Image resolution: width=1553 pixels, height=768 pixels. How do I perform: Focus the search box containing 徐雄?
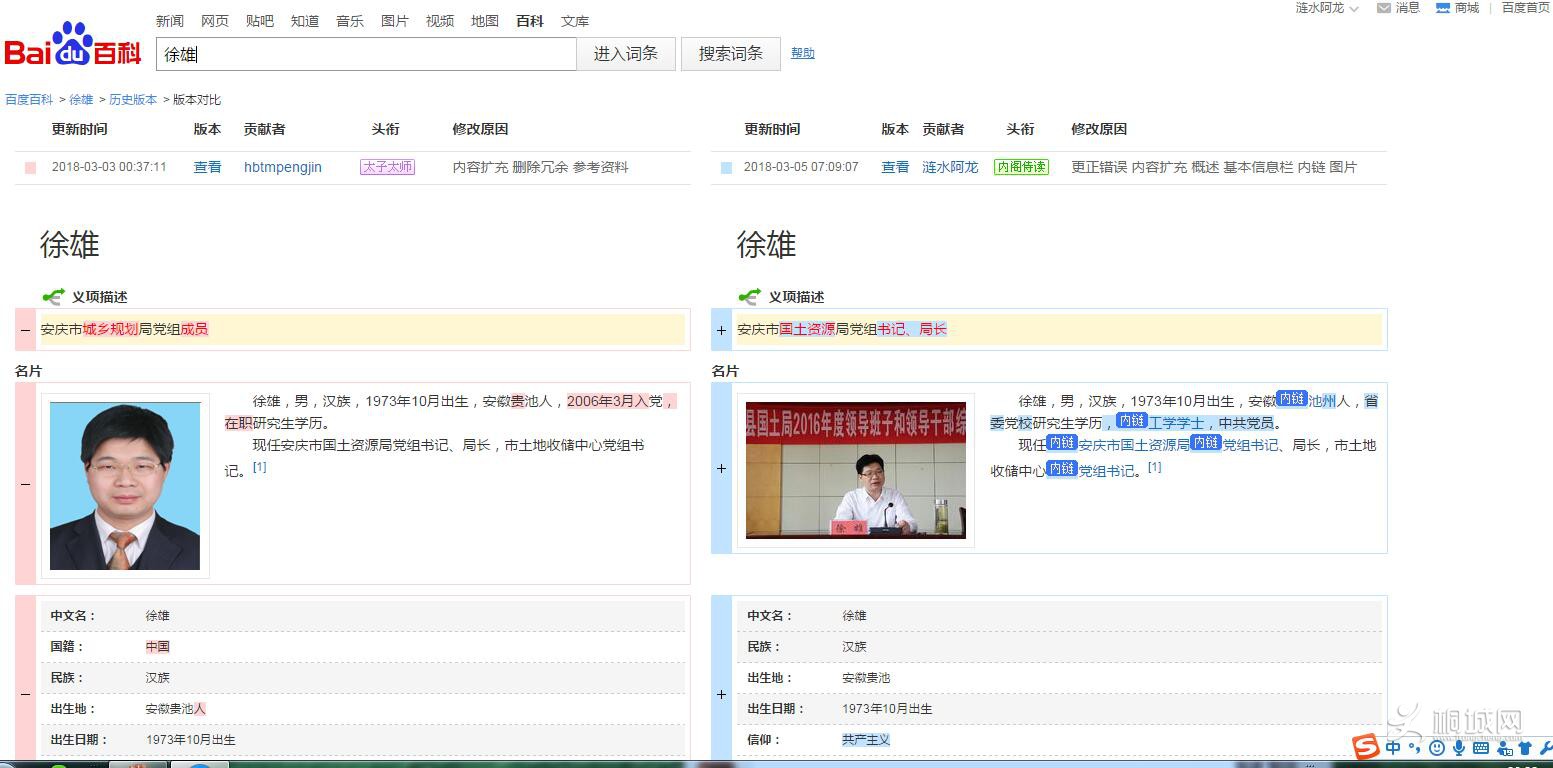[x=366, y=54]
